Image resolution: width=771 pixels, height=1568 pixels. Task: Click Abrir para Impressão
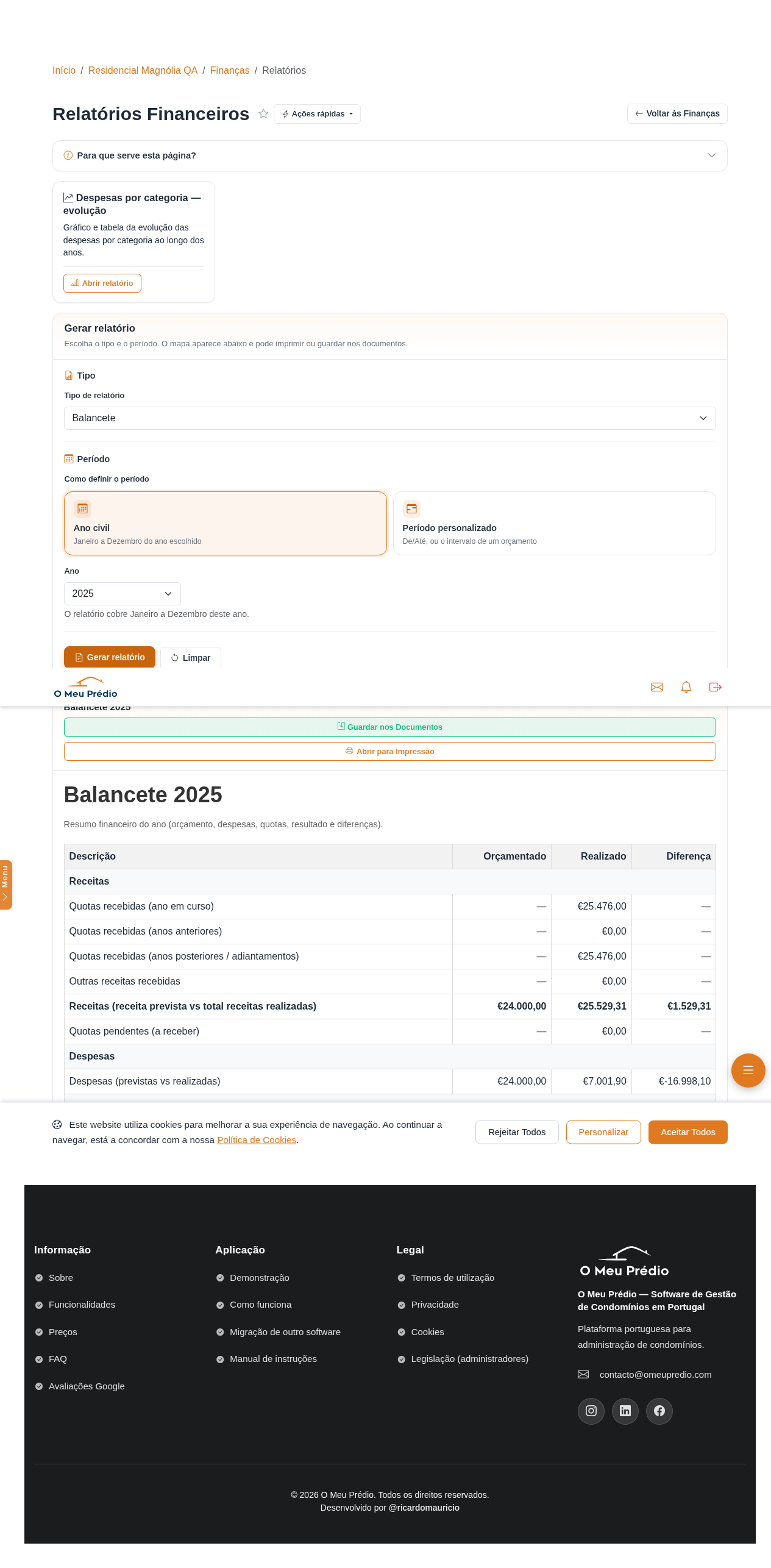point(390,752)
